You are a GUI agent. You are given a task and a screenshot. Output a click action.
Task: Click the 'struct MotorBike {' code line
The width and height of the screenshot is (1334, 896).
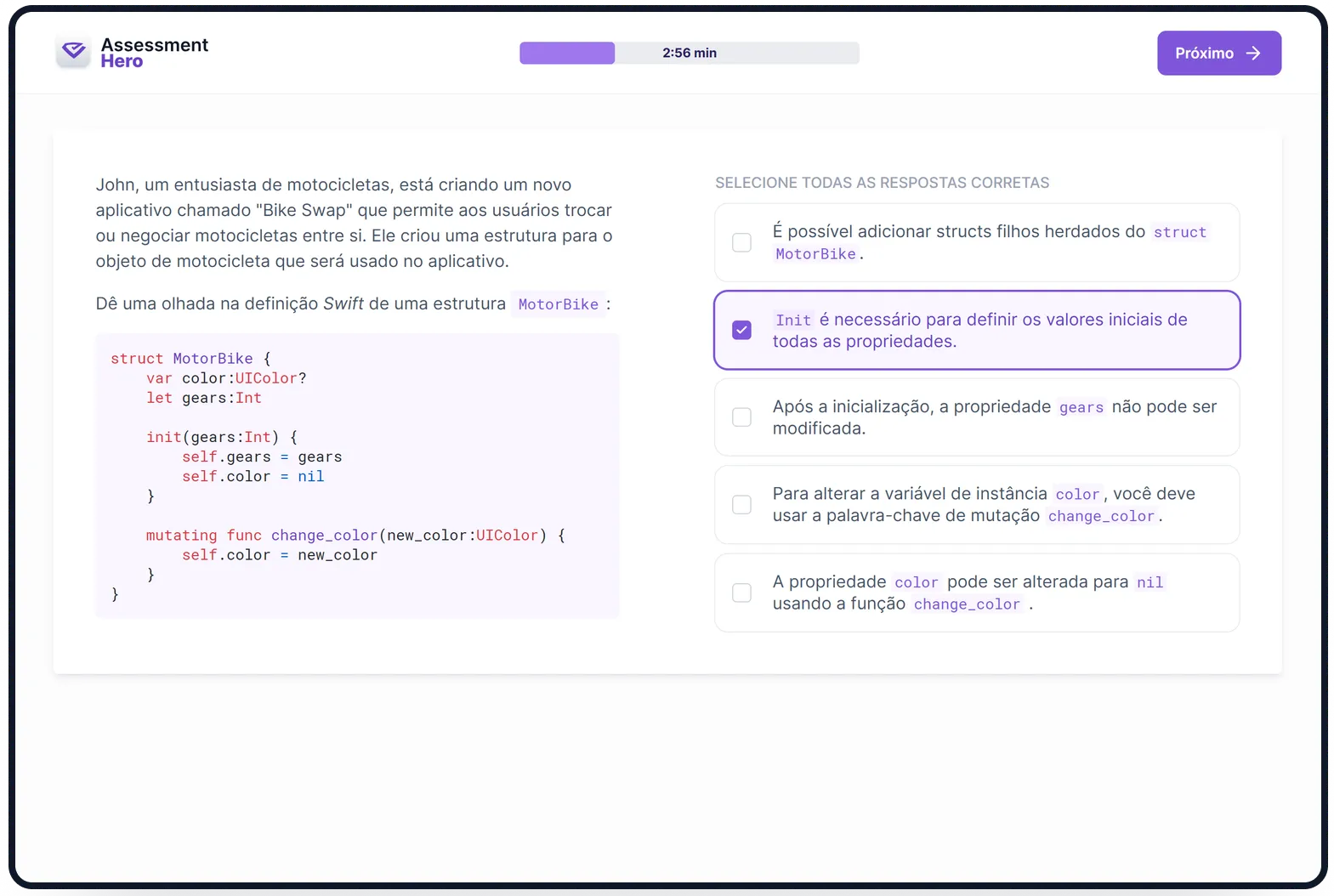coord(190,359)
